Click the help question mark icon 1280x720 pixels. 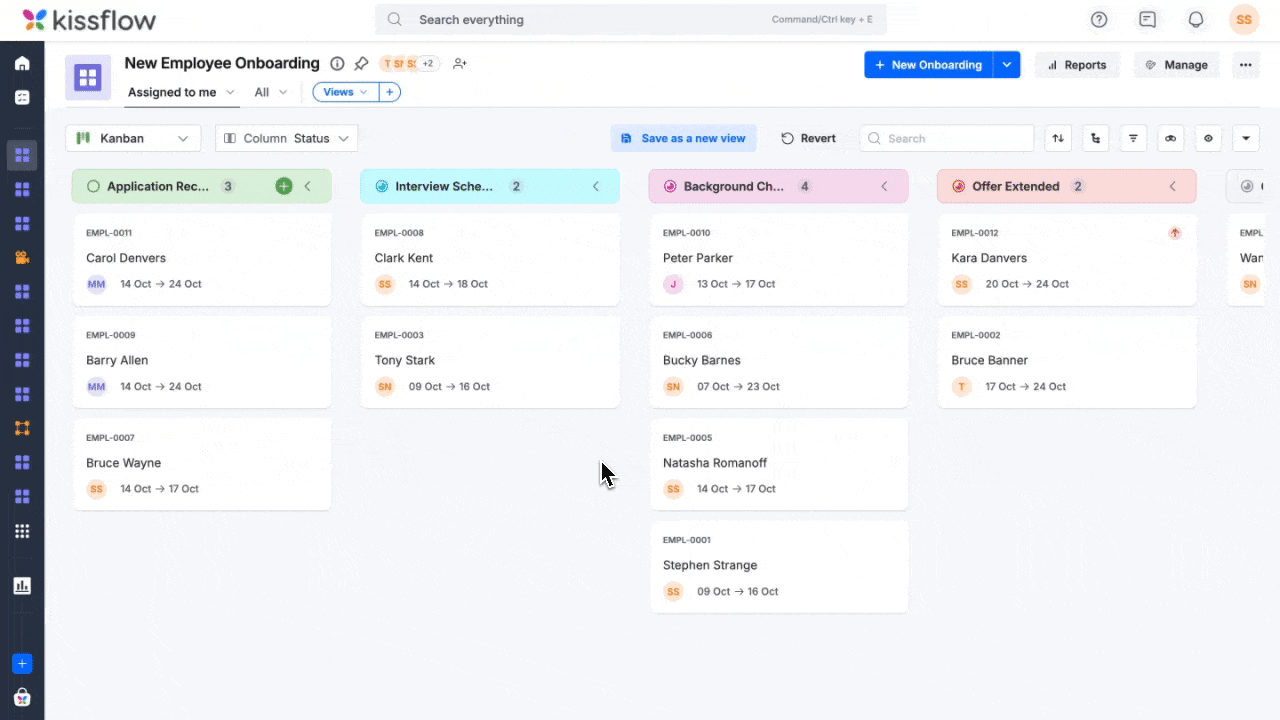[1099, 20]
